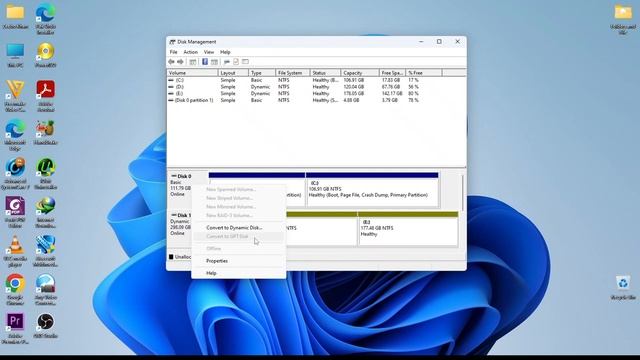Click the 142.17 GB free space cell
Screen dimensions: 640x360
pos(392,93)
